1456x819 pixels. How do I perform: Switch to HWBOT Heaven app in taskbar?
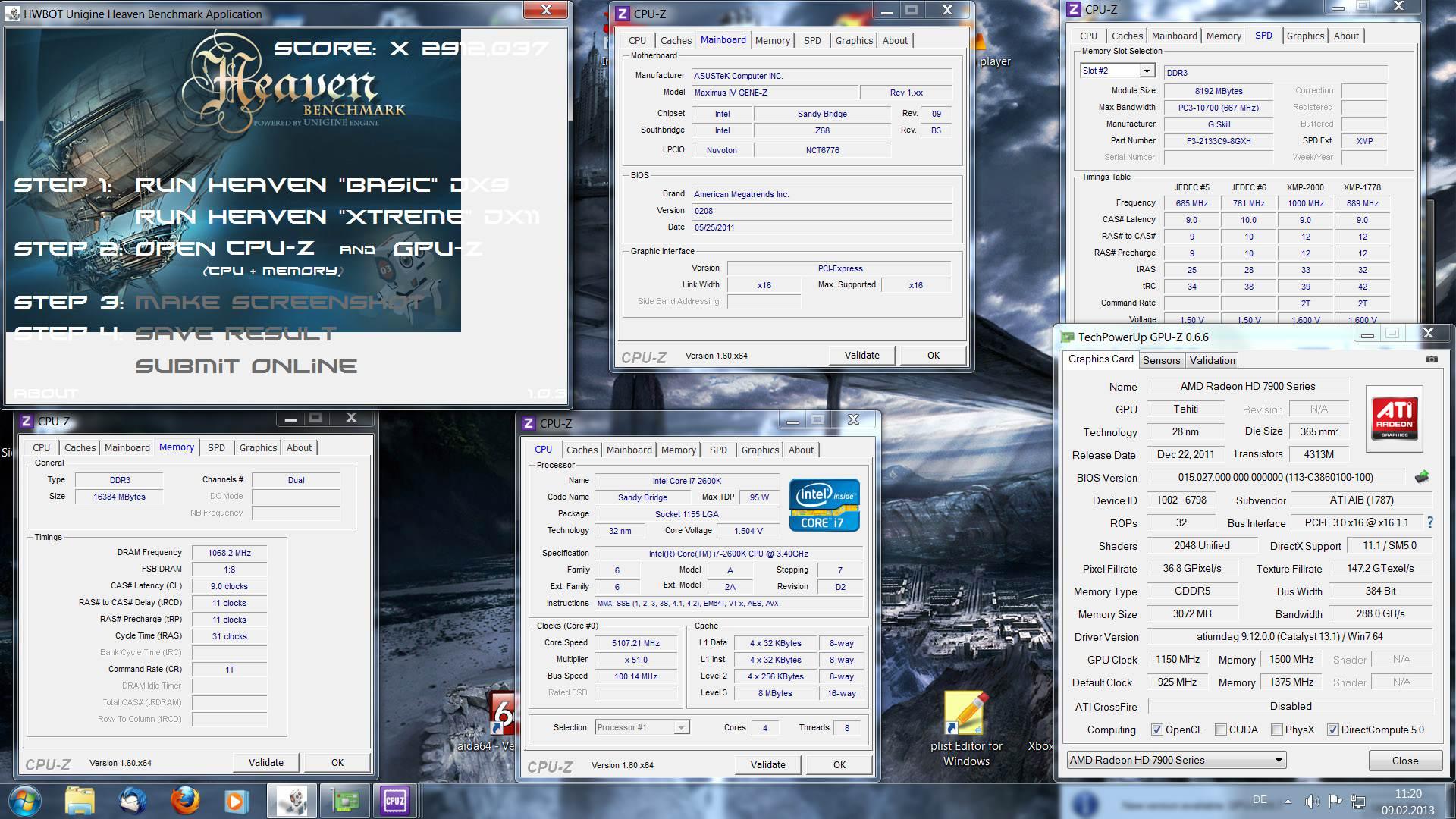click(292, 801)
